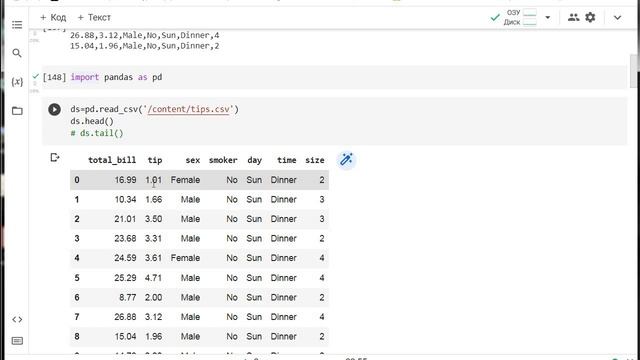
Task: Select the 1.96 tip cell in row 8
Action: (153, 337)
